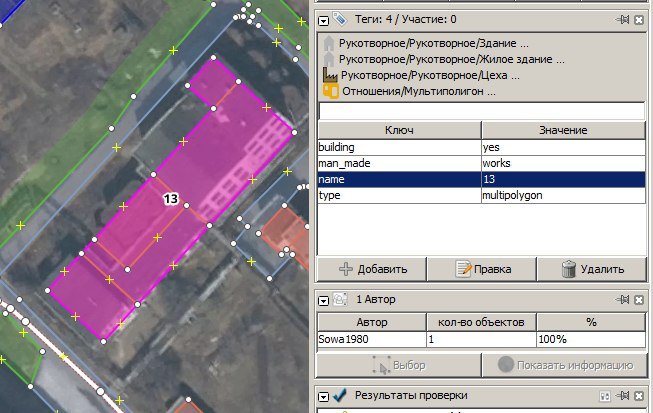
Task: Open the Жилое здание preset link
Action: click(x=452, y=60)
